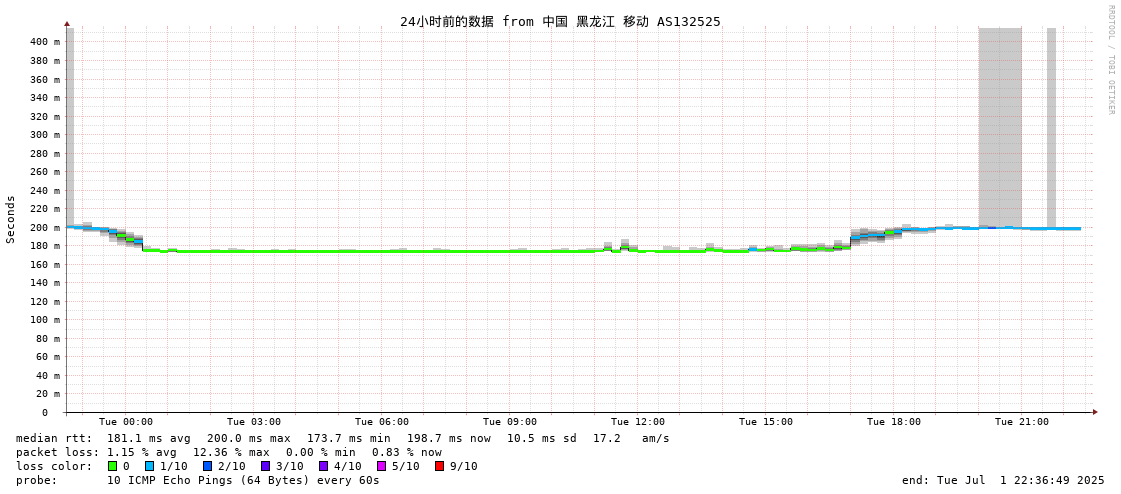Click the graph title with AS132525
This screenshot has height=494, width=1121.
(560, 21)
